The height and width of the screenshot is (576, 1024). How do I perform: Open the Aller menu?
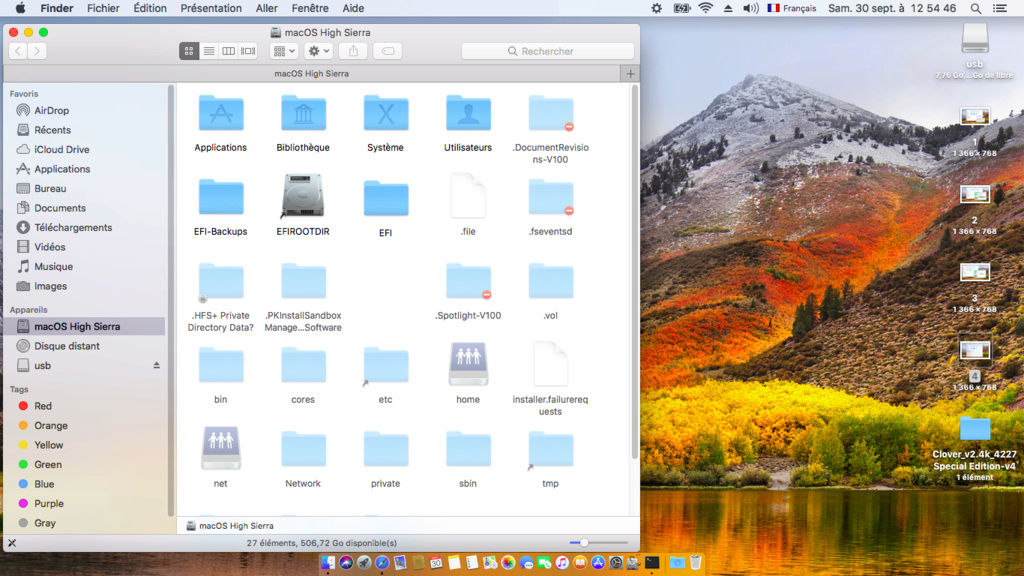click(x=266, y=8)
